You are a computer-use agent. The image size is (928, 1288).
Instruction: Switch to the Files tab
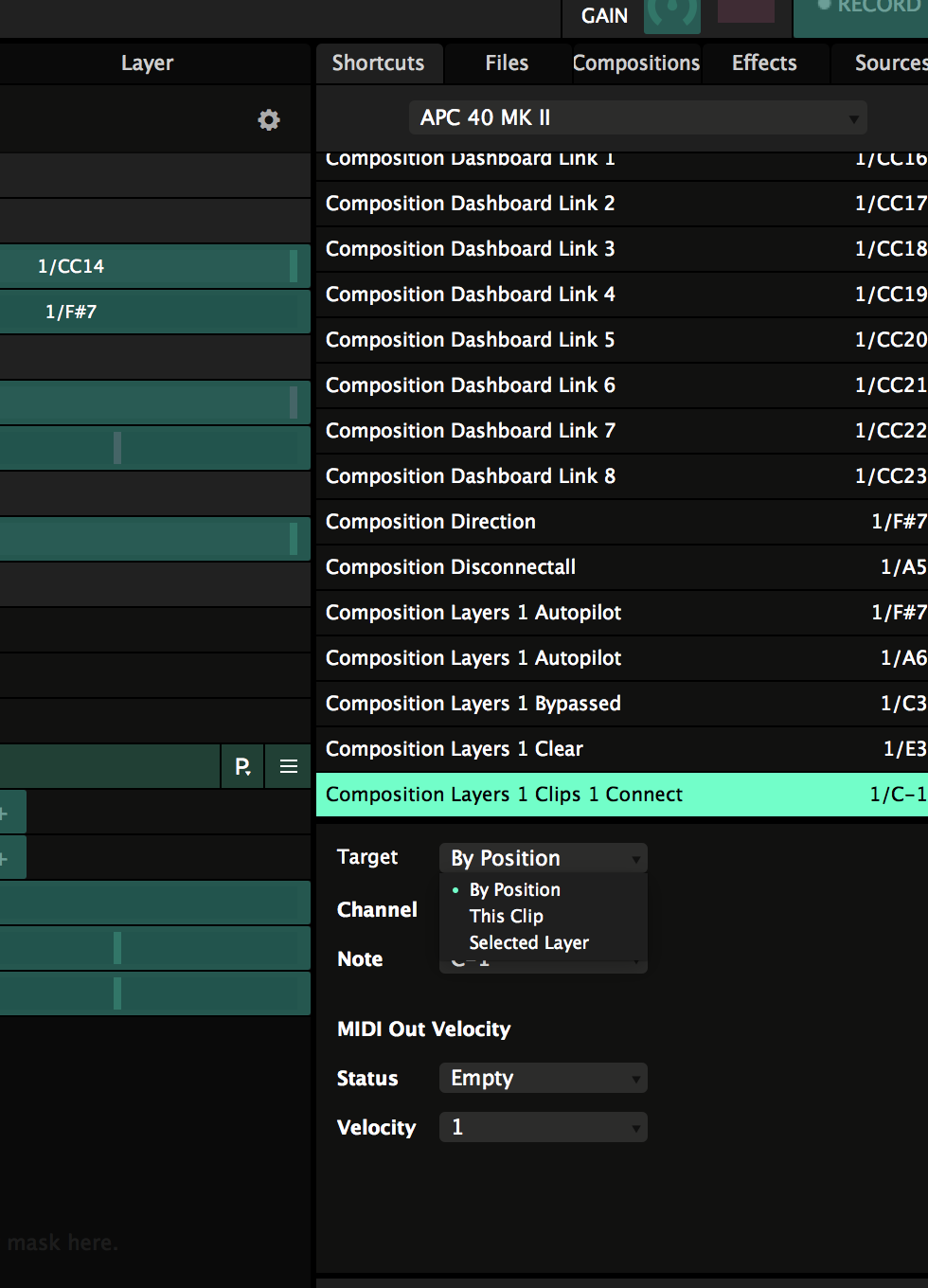pyautogui.click(x=507, y=63)
